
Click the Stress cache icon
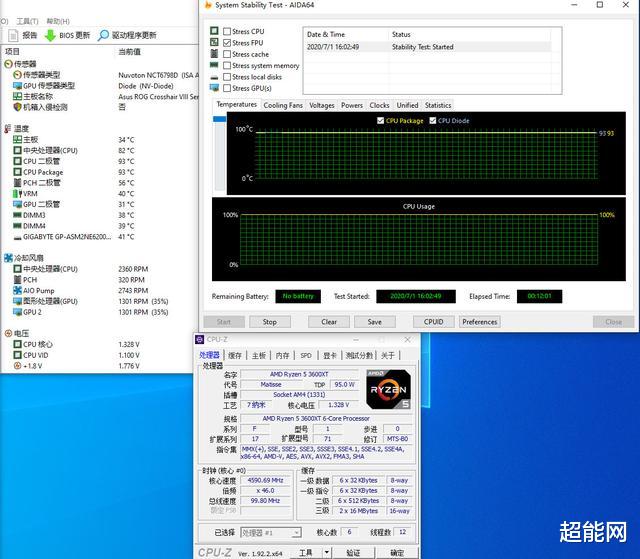tap(214, 54)
